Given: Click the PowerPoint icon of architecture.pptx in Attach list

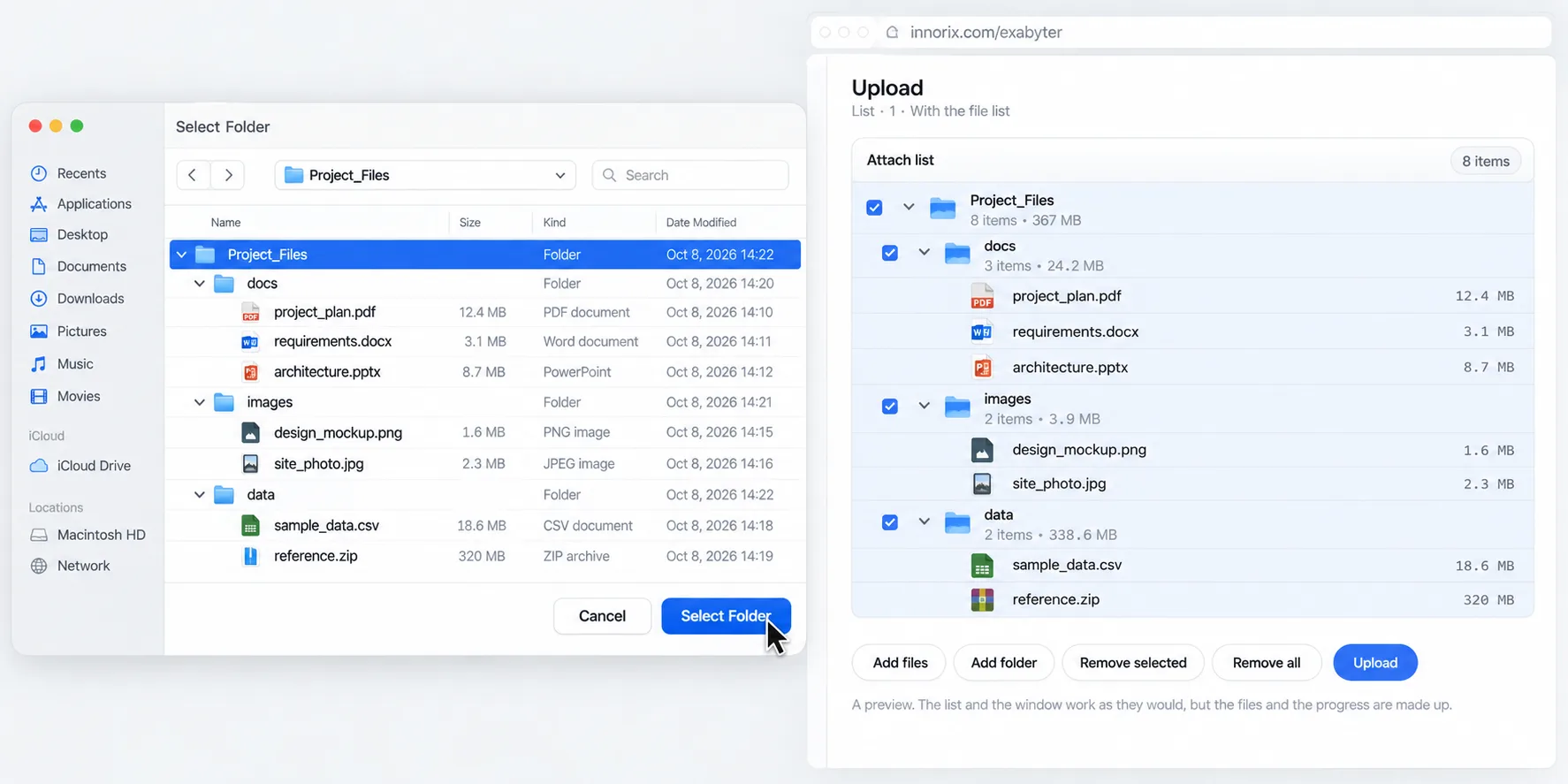Looking at the screenshot, I should [982, 367].
